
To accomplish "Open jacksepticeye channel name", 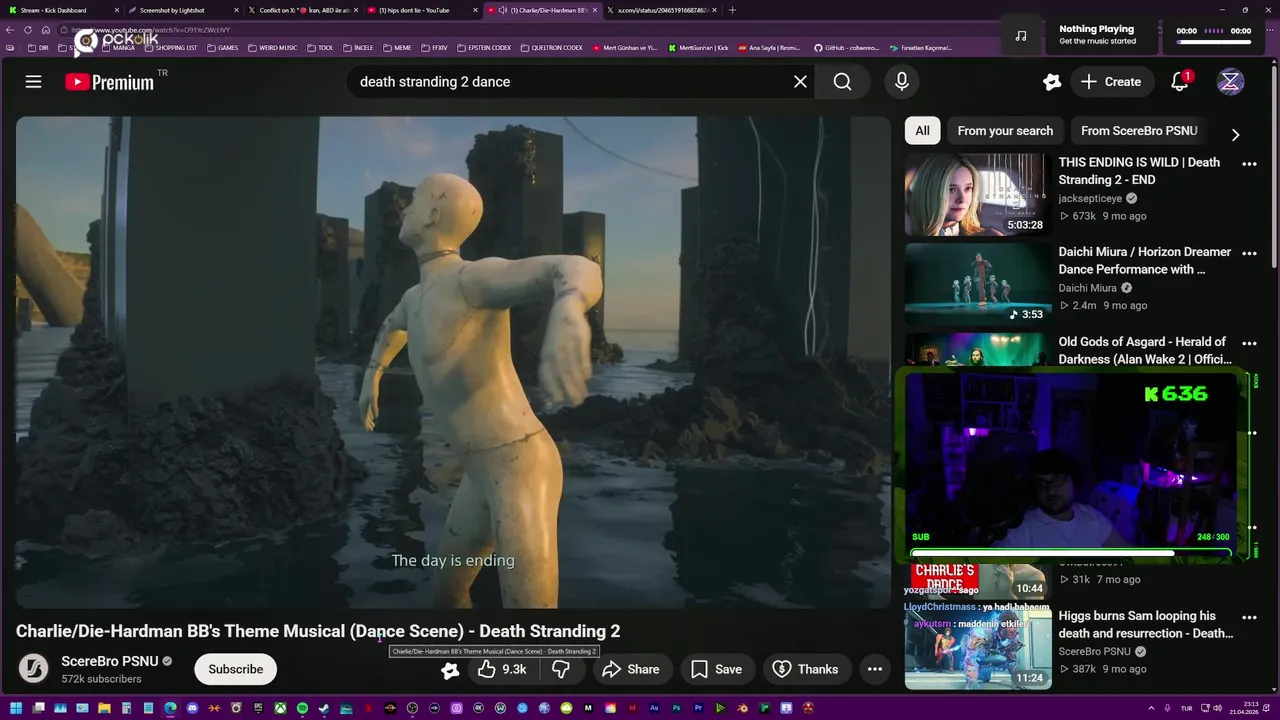I will click(1090, 198).
